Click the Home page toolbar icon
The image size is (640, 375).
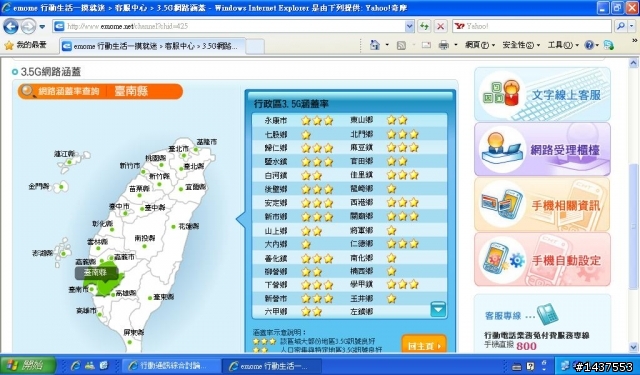pos(374,45)
